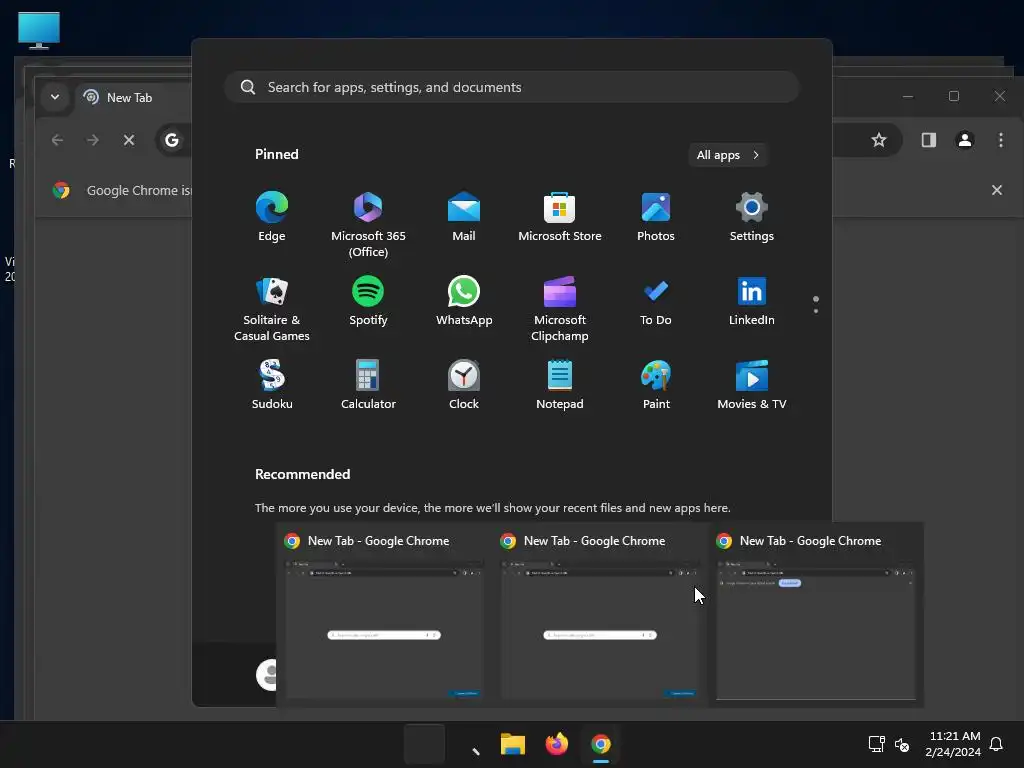Launch WhatsApp
Image resolution: width=1024 pixels, height=768 pixels.
(464, 301)
